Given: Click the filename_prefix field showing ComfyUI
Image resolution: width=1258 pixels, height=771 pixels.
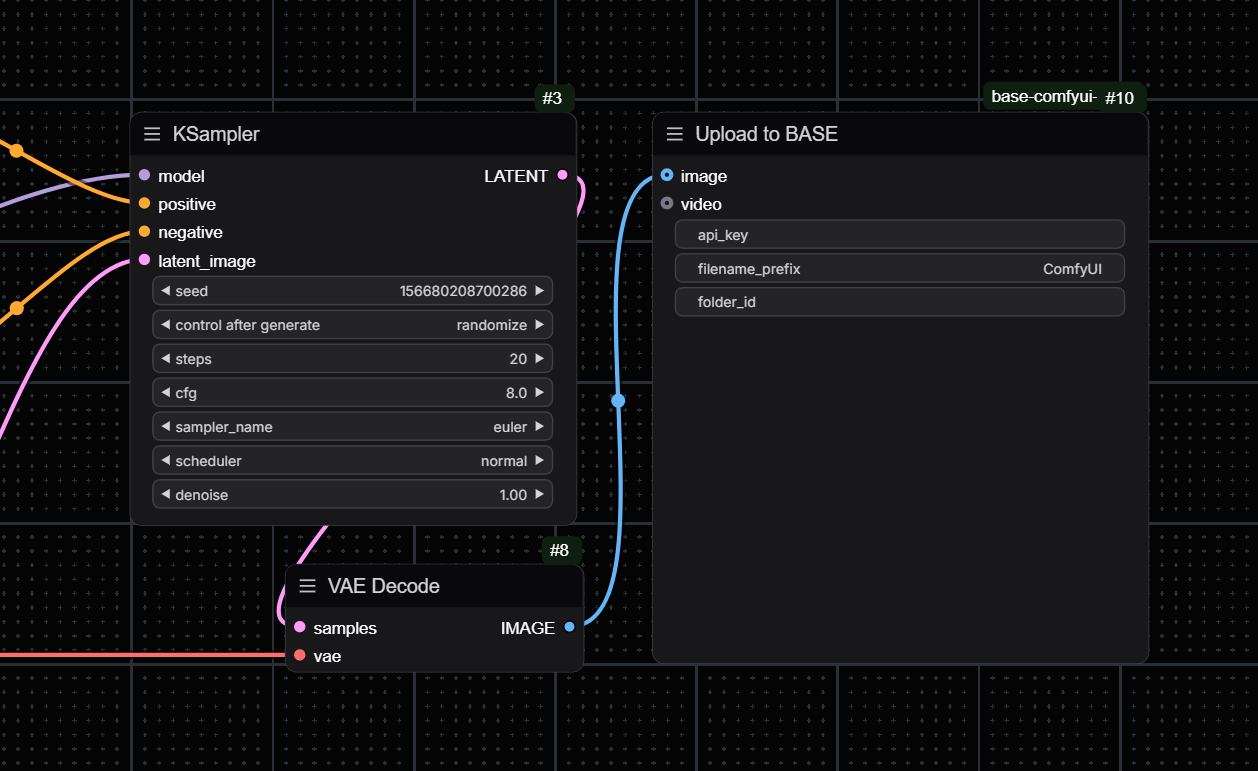Looking at the screenshot, I should [x=898, y=268].
